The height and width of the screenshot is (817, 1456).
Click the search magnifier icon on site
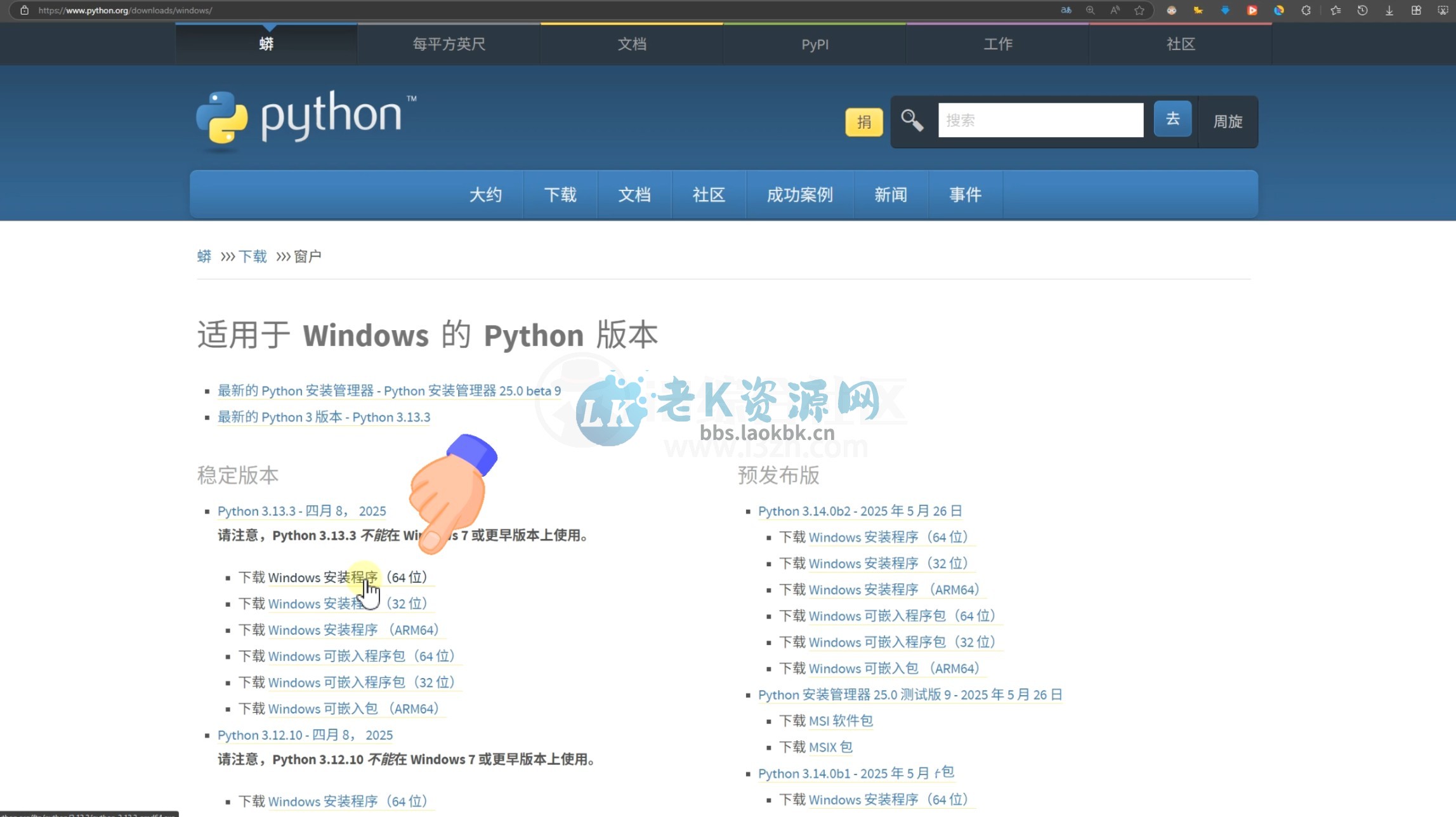912,120
